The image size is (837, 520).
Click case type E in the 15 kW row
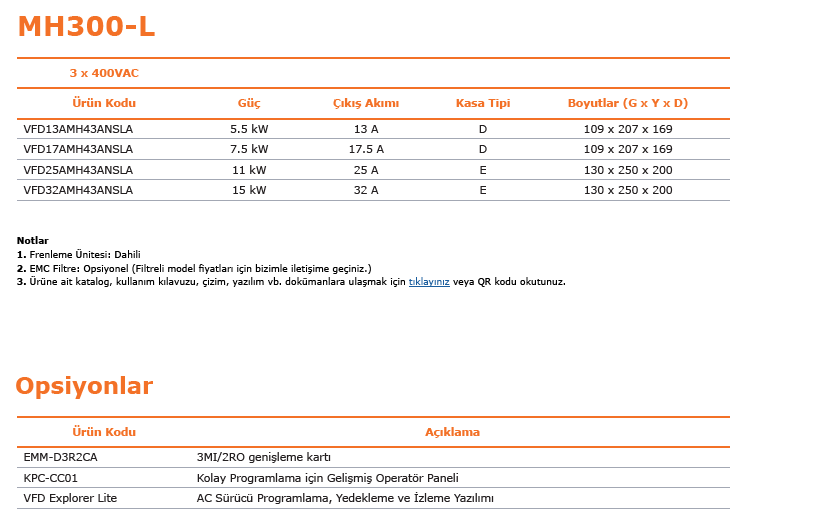click(x=483, y=190)
